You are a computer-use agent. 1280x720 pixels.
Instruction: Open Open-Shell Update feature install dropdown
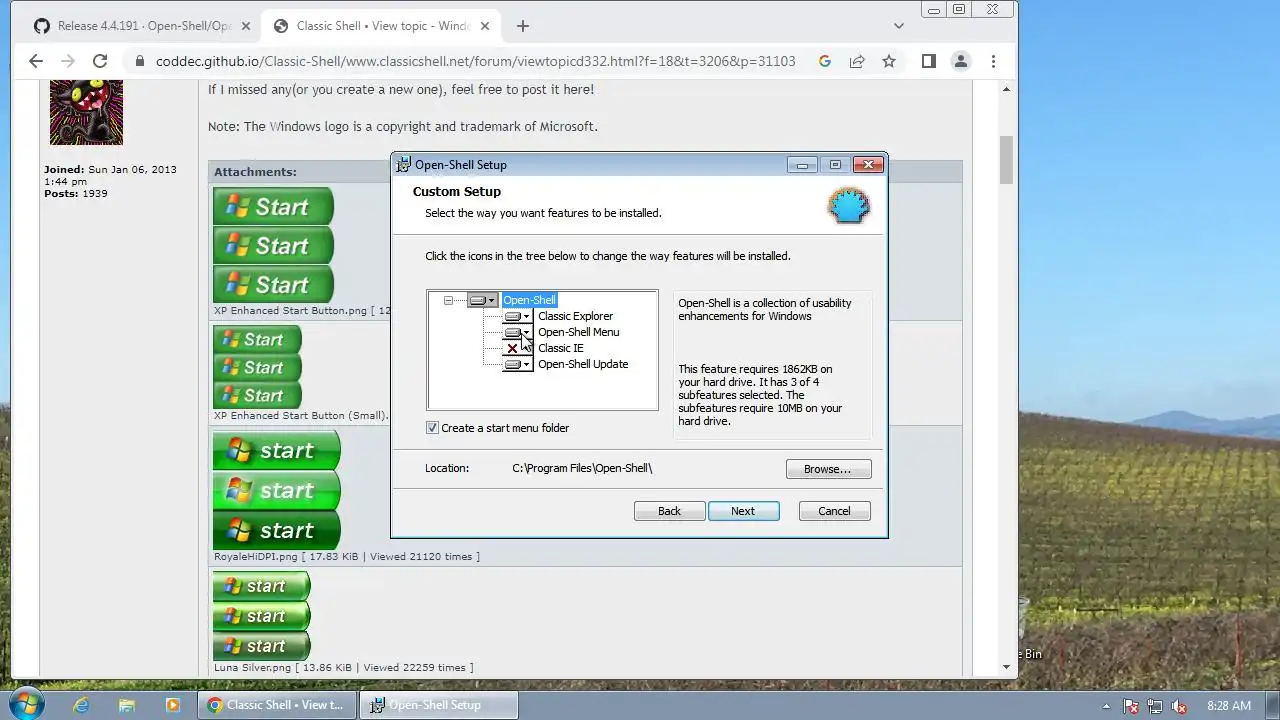518,364
